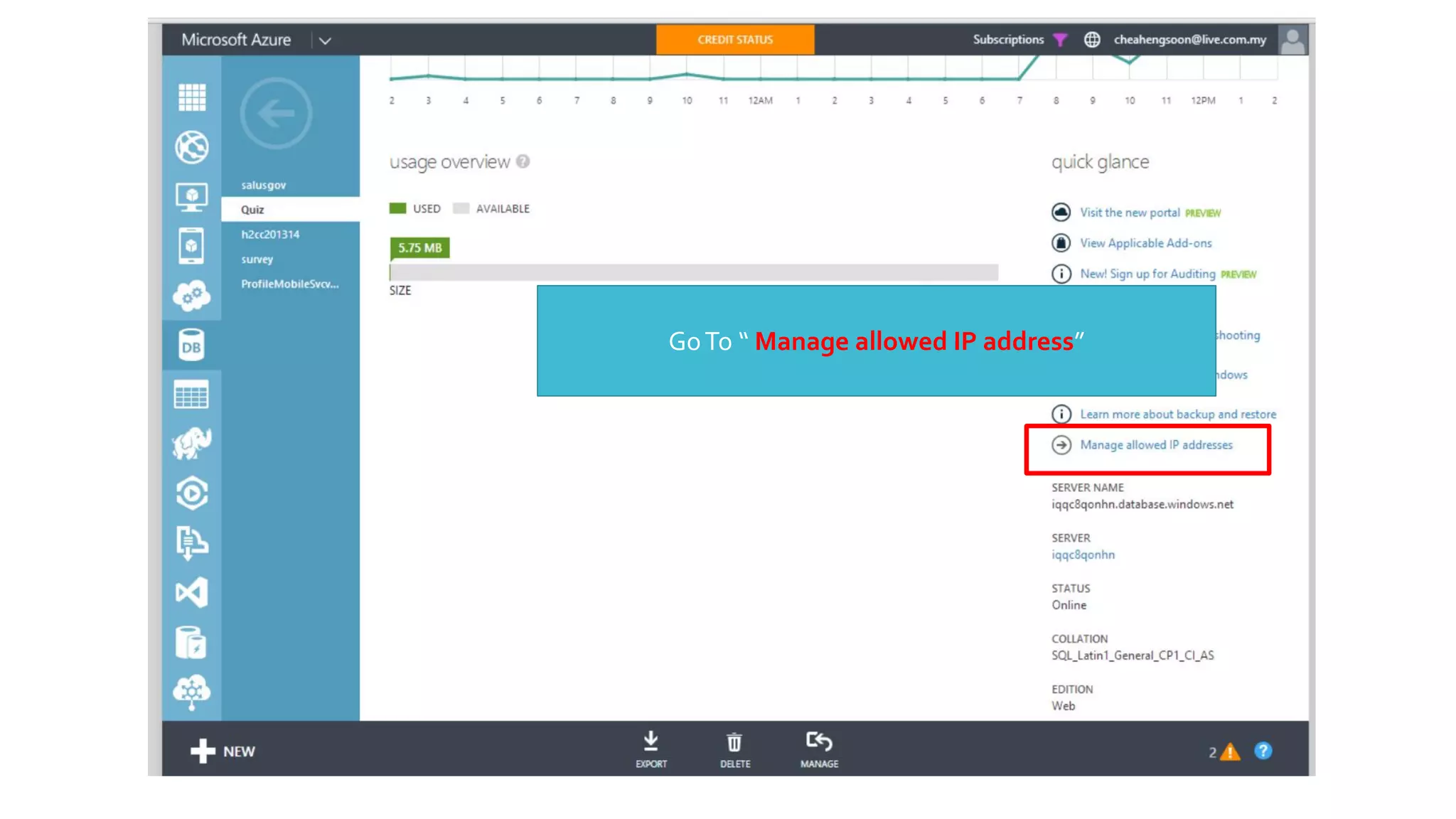This screenshot has width=1456, height=819.
Task: Open the warning notifications triangle
Action: click(x=1231, y=752)
